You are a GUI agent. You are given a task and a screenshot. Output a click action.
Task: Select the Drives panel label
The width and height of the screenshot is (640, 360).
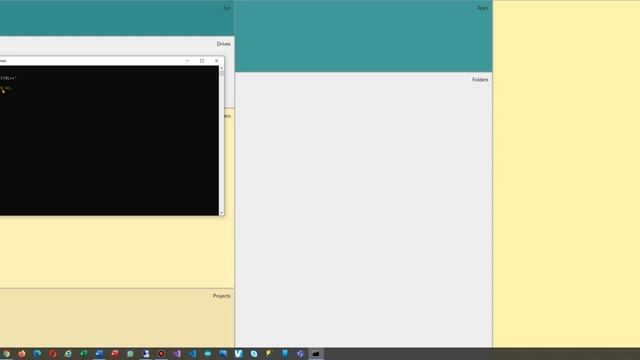[x=224, y=44]
